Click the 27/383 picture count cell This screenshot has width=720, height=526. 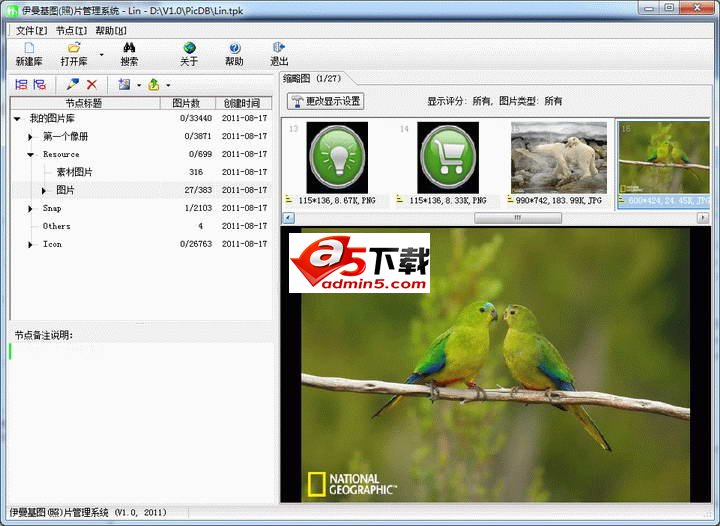pos(198,190)
